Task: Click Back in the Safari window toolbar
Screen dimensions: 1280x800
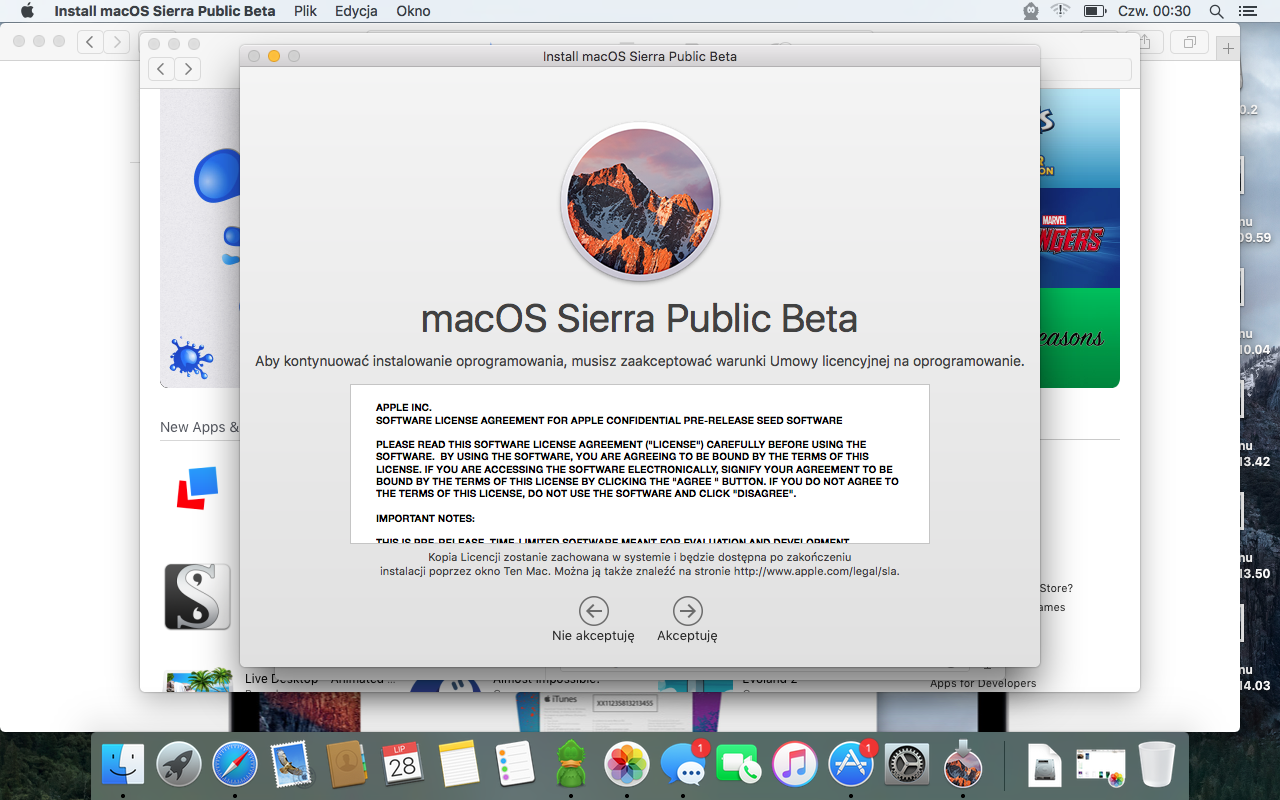Action: 91,42
